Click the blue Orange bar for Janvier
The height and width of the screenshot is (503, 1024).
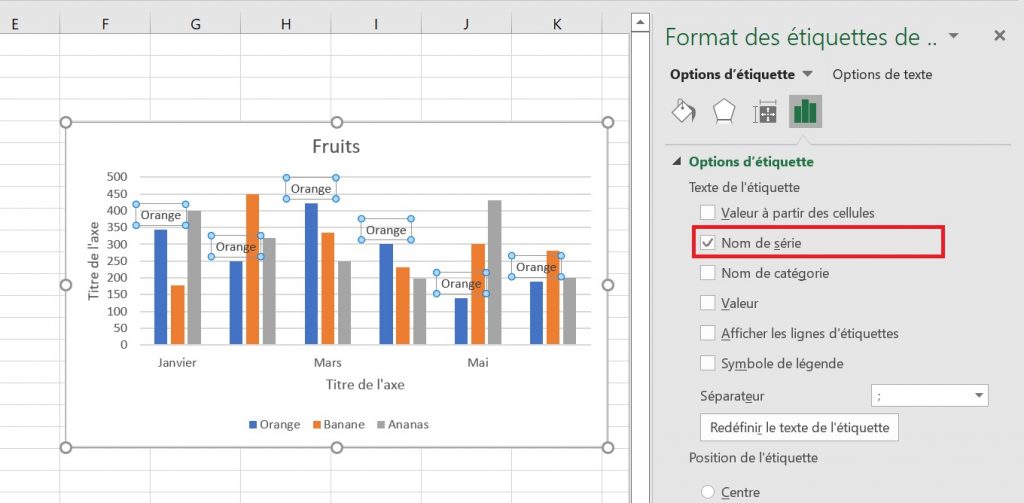[161, 287]
